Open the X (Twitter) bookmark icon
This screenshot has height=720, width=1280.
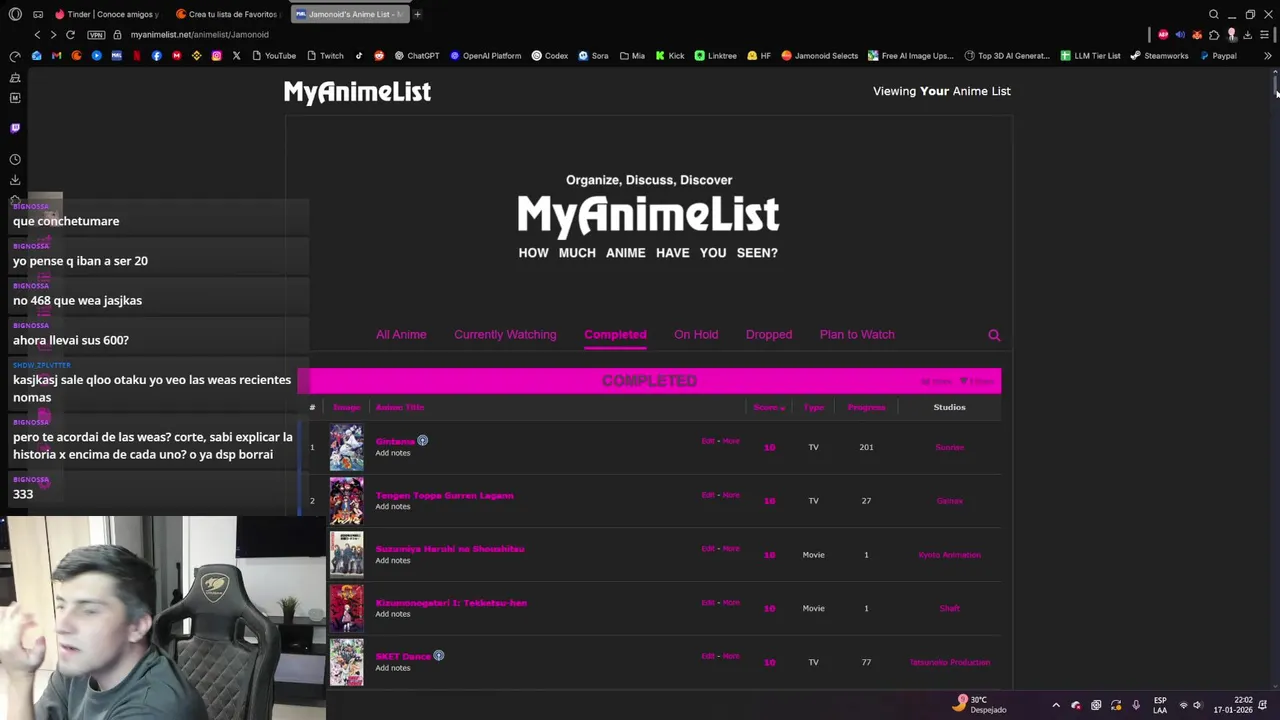[236, 56]
